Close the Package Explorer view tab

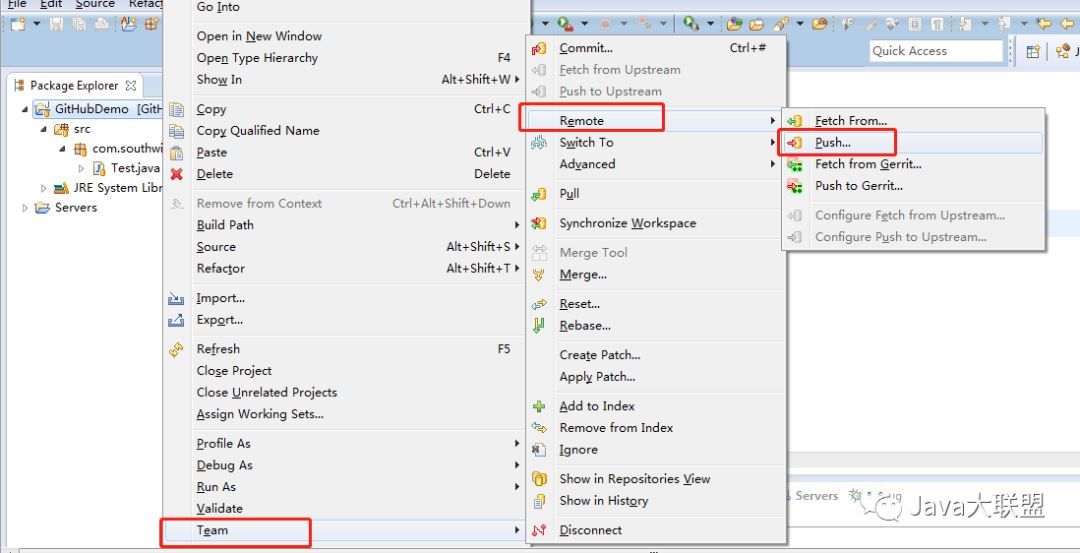pyautogui.click(x=131, y=86)
